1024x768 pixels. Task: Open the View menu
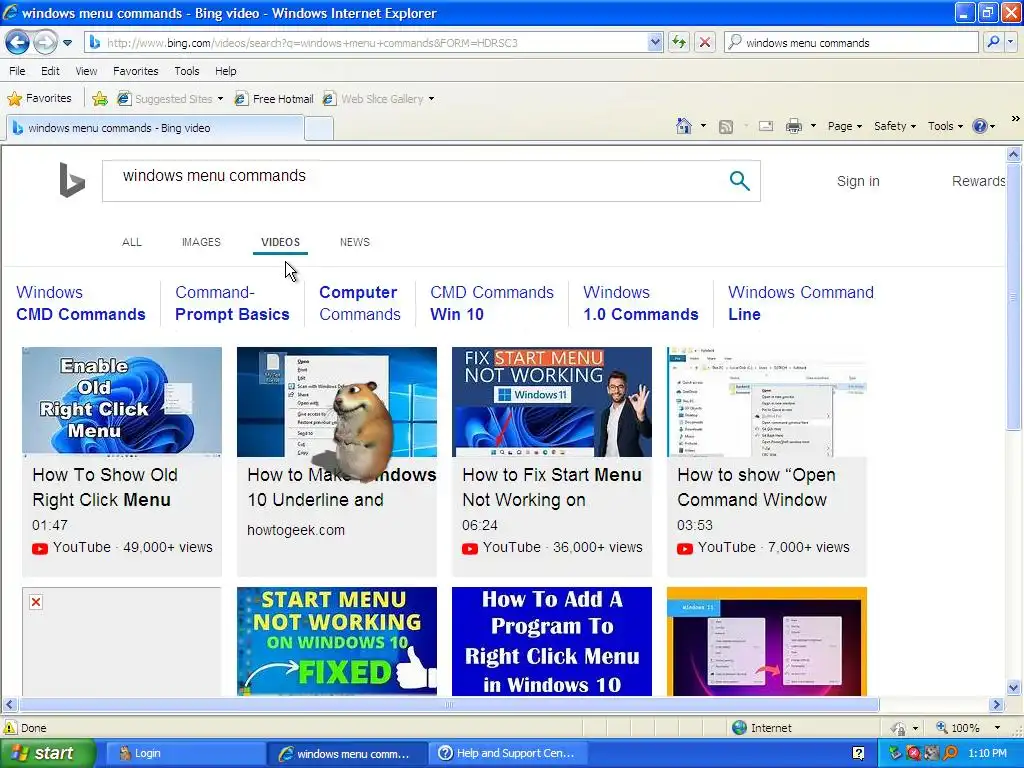pyautogui.click(x=86, y=71)
